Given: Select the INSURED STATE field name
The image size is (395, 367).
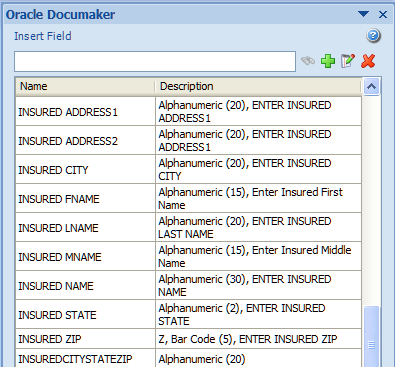Looking at the screenshot, I should [x=57, y=315].
